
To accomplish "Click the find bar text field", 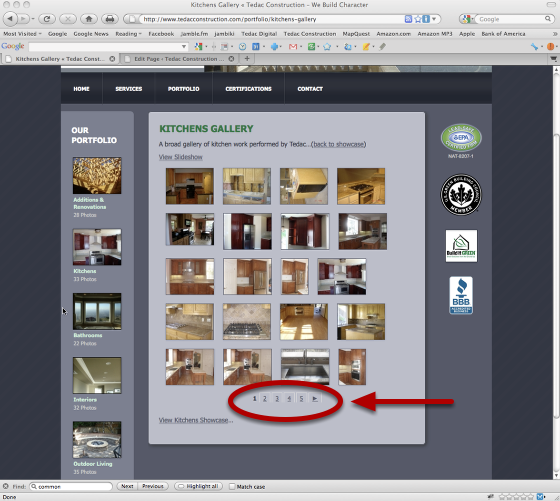I will click(x=71, y=486).
